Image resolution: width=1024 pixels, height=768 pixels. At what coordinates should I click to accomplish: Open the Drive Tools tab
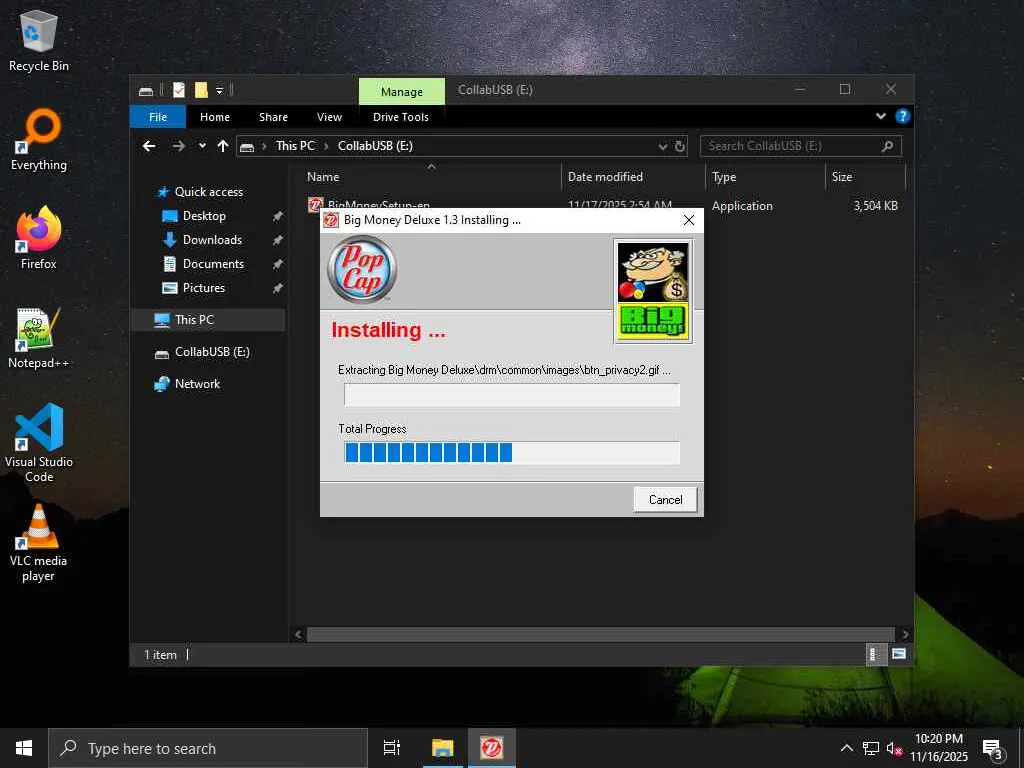[401, 117]
